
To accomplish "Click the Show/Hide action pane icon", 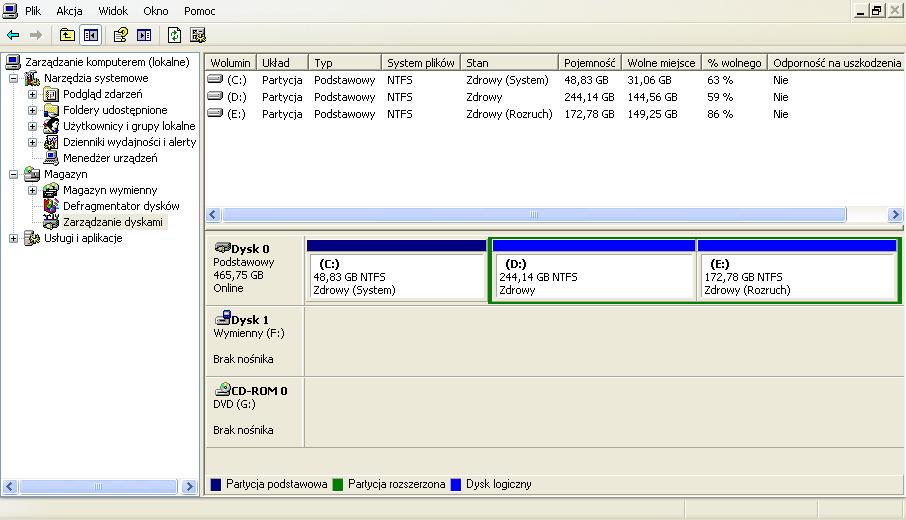I will [x=144, y=35].
